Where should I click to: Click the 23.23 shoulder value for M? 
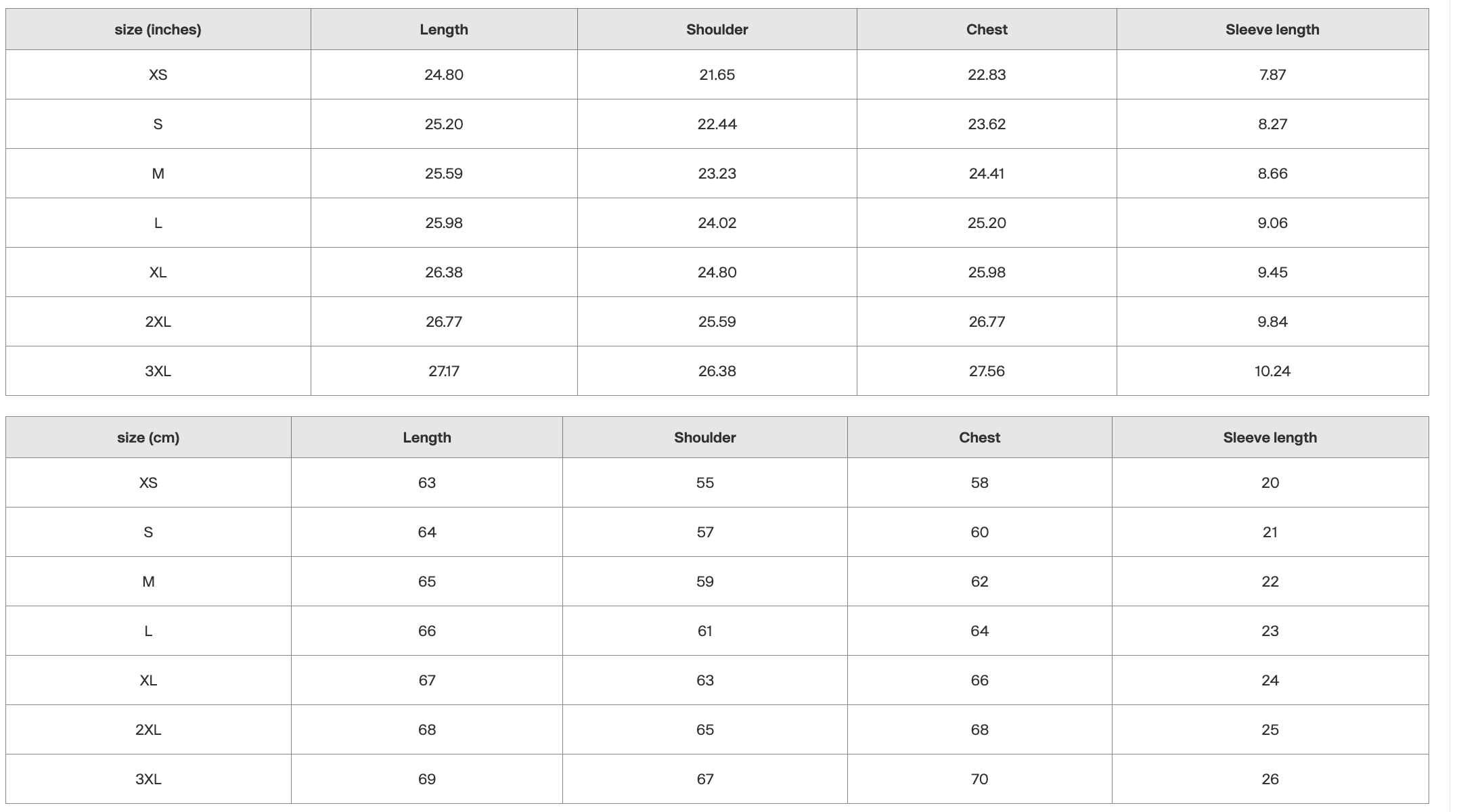pyautogui.click(x=717, y=173)
